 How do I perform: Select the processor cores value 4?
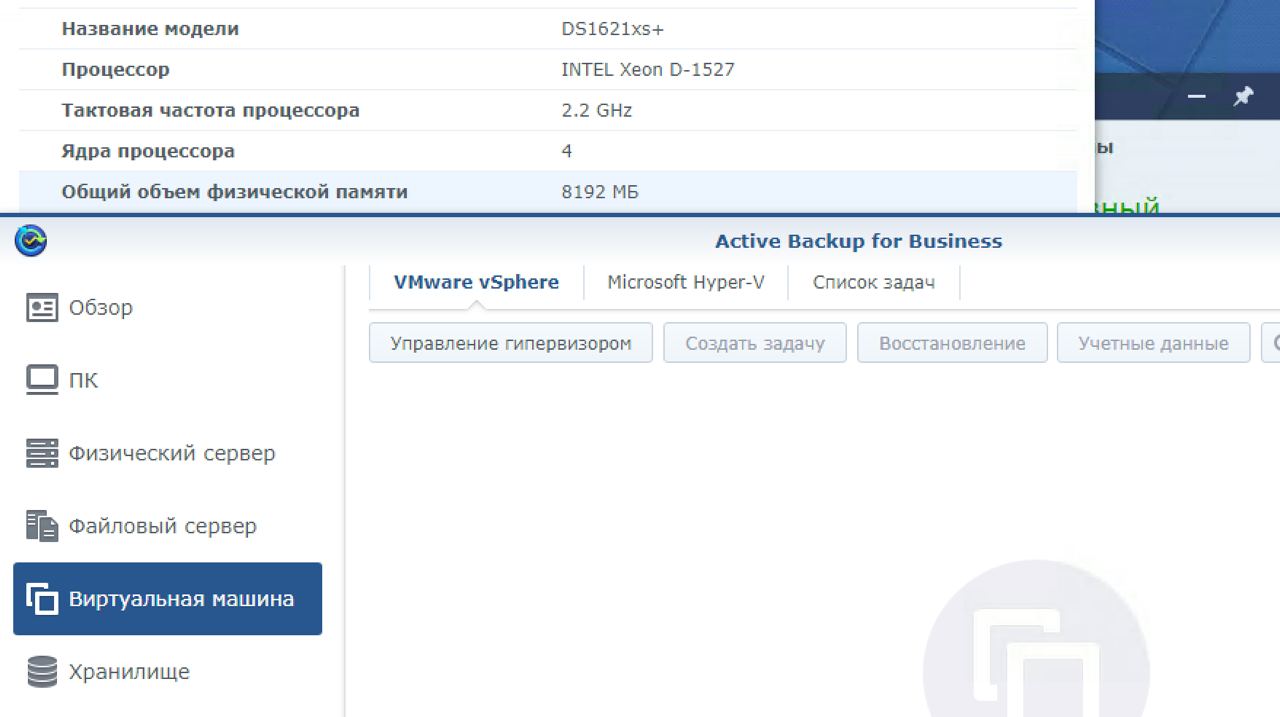pos(567,151)
